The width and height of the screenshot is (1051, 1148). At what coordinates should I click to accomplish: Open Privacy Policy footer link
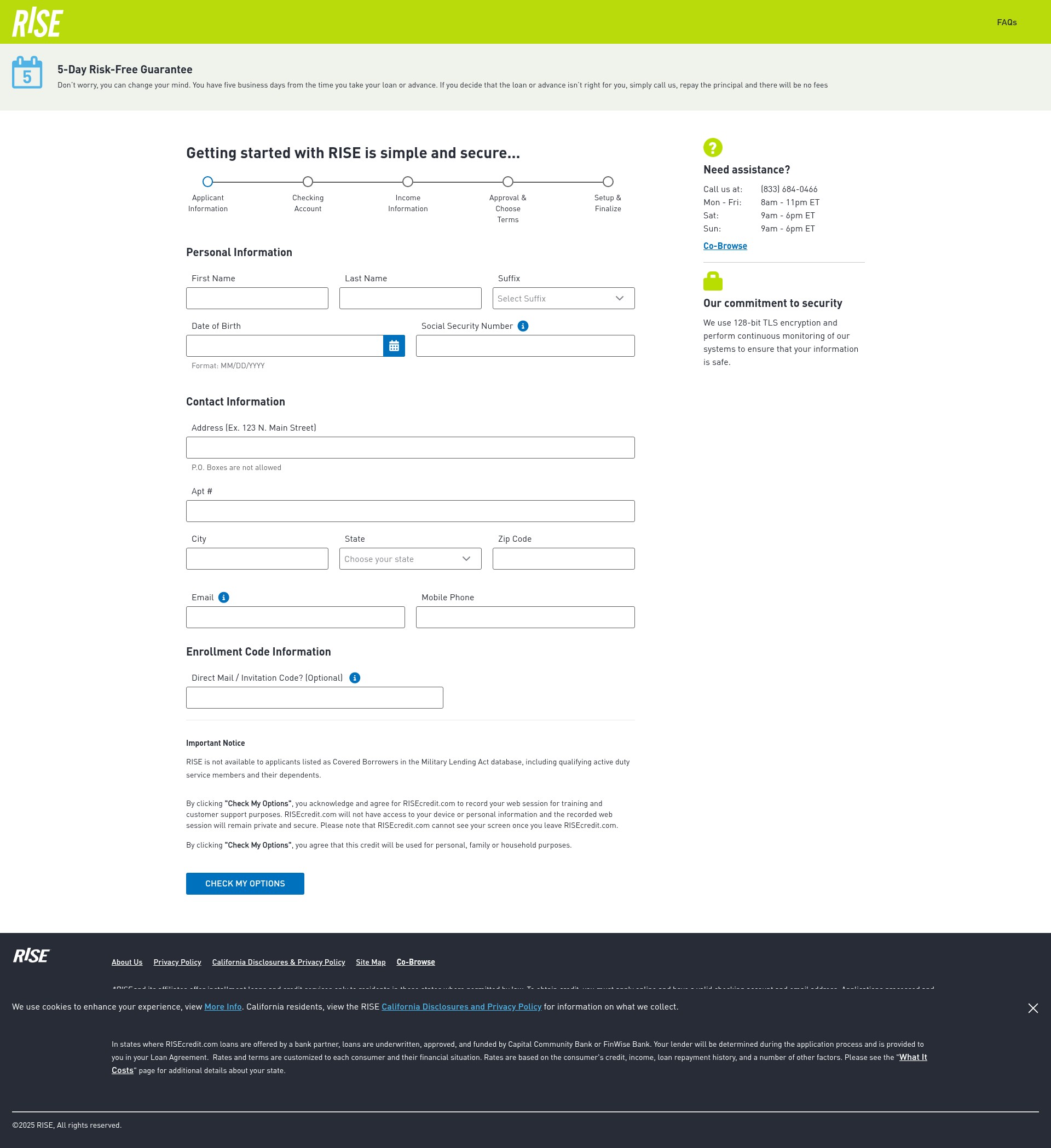177,962
